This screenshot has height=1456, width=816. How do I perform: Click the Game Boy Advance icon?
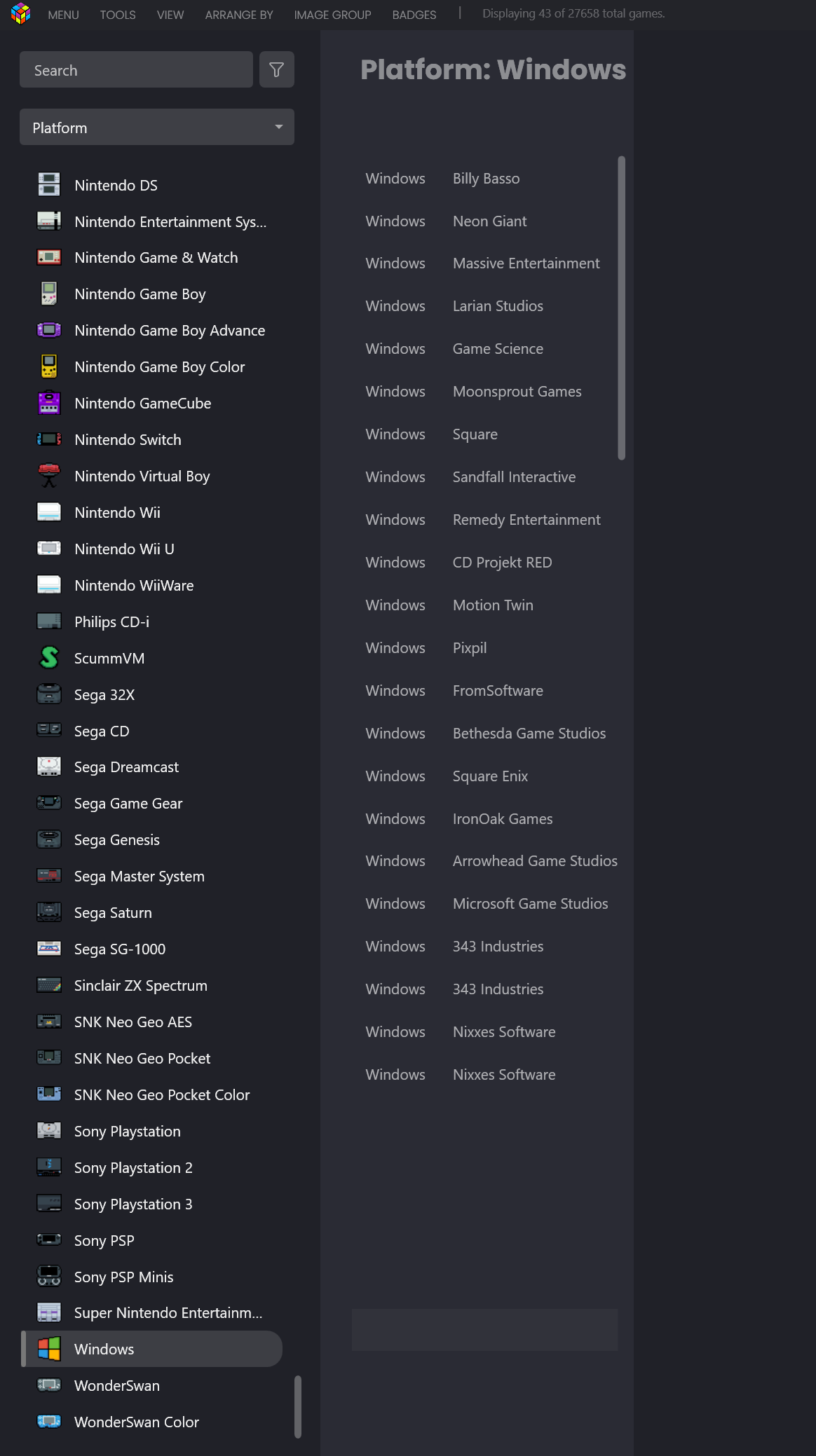[49, 331]
